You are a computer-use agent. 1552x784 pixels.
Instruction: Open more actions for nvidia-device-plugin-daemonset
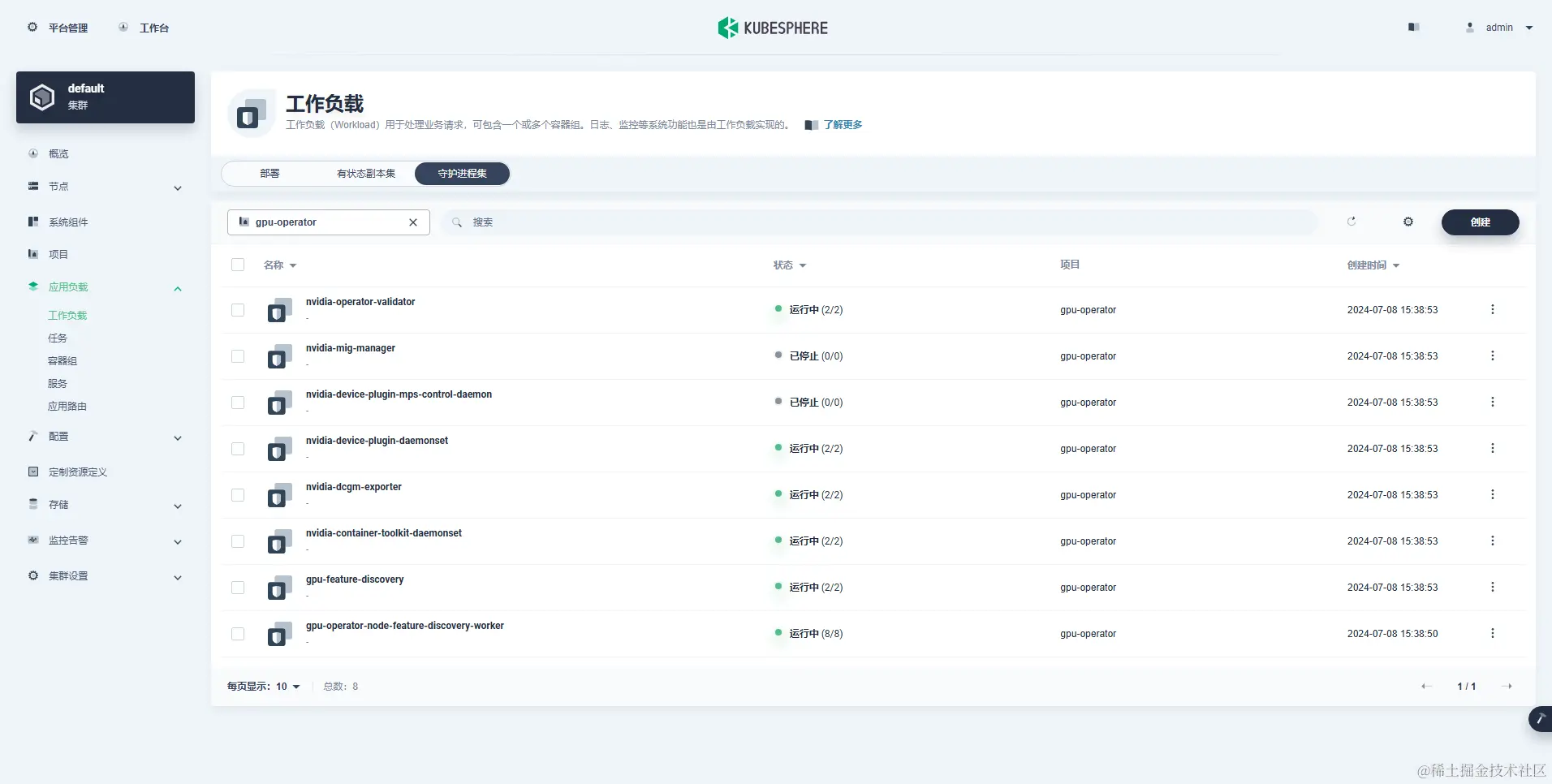click(1492, 448)
